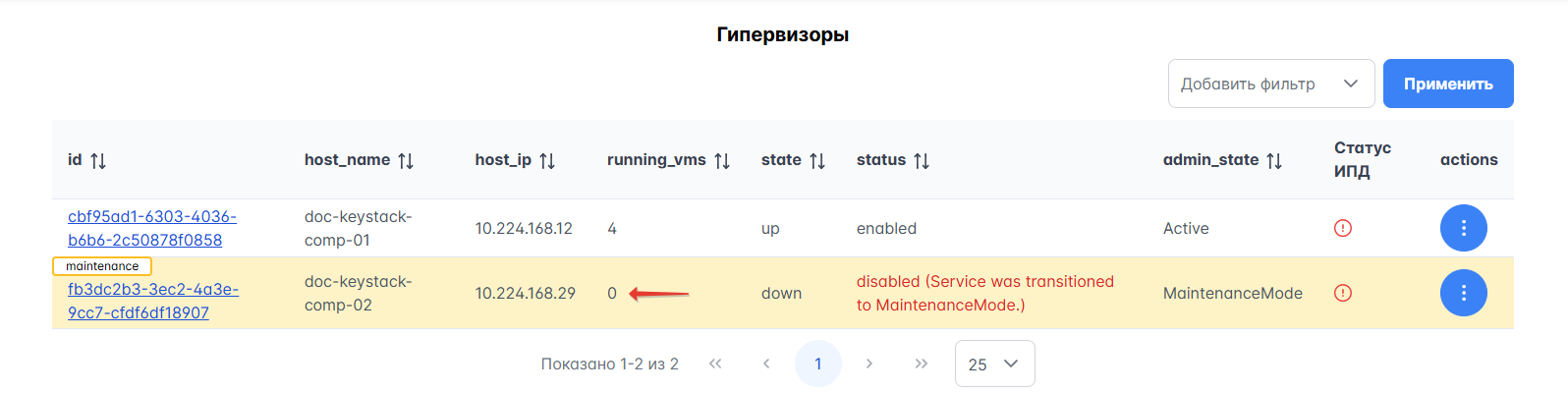Sort table by id column arrows
The image size is (1568, 393).
98,160
